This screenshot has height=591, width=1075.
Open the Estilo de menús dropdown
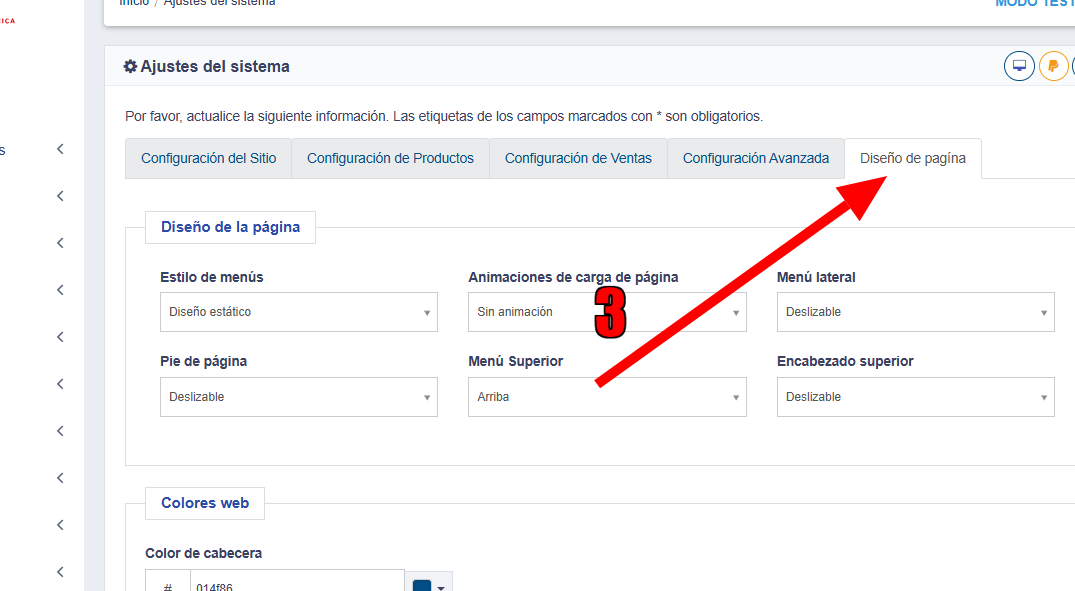point(298,312)
